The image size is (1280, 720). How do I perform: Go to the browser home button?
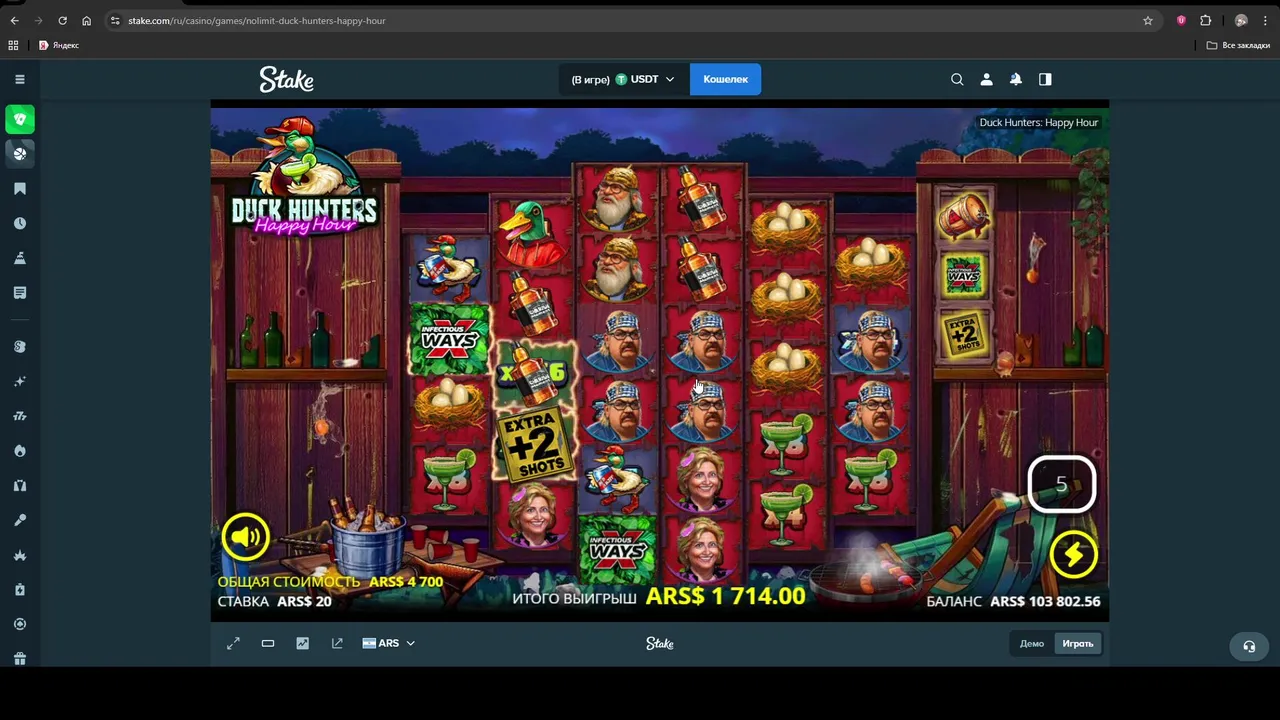86,20
